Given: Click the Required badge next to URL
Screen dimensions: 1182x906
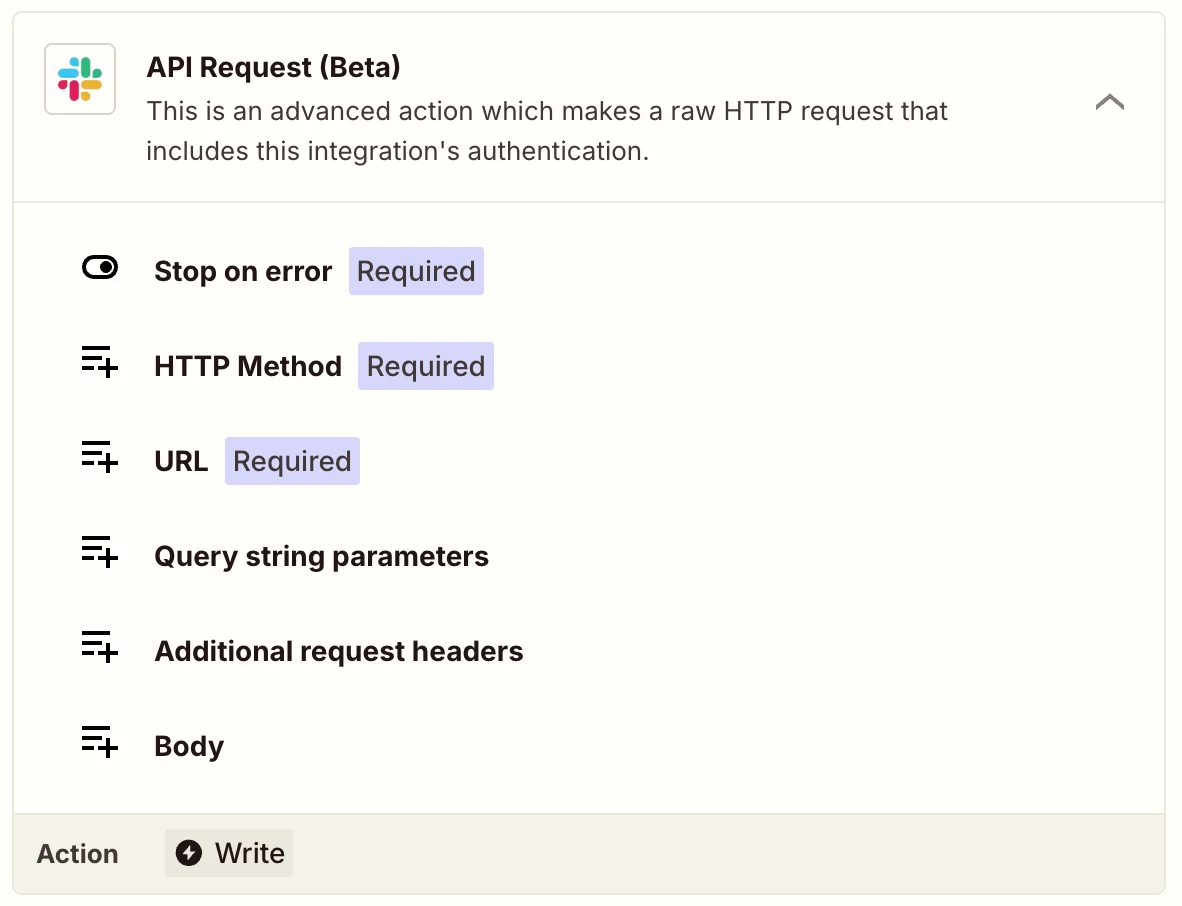Looking at the screenshot, I should click(x=292, y=462).
